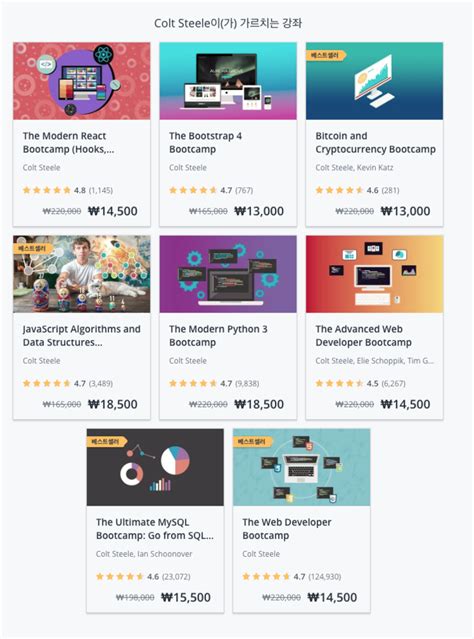Viewport: 474px width, 639px height.
Task: Click star rating of Advanced Web Developer Bootcamp
Action: coord(340,383)
